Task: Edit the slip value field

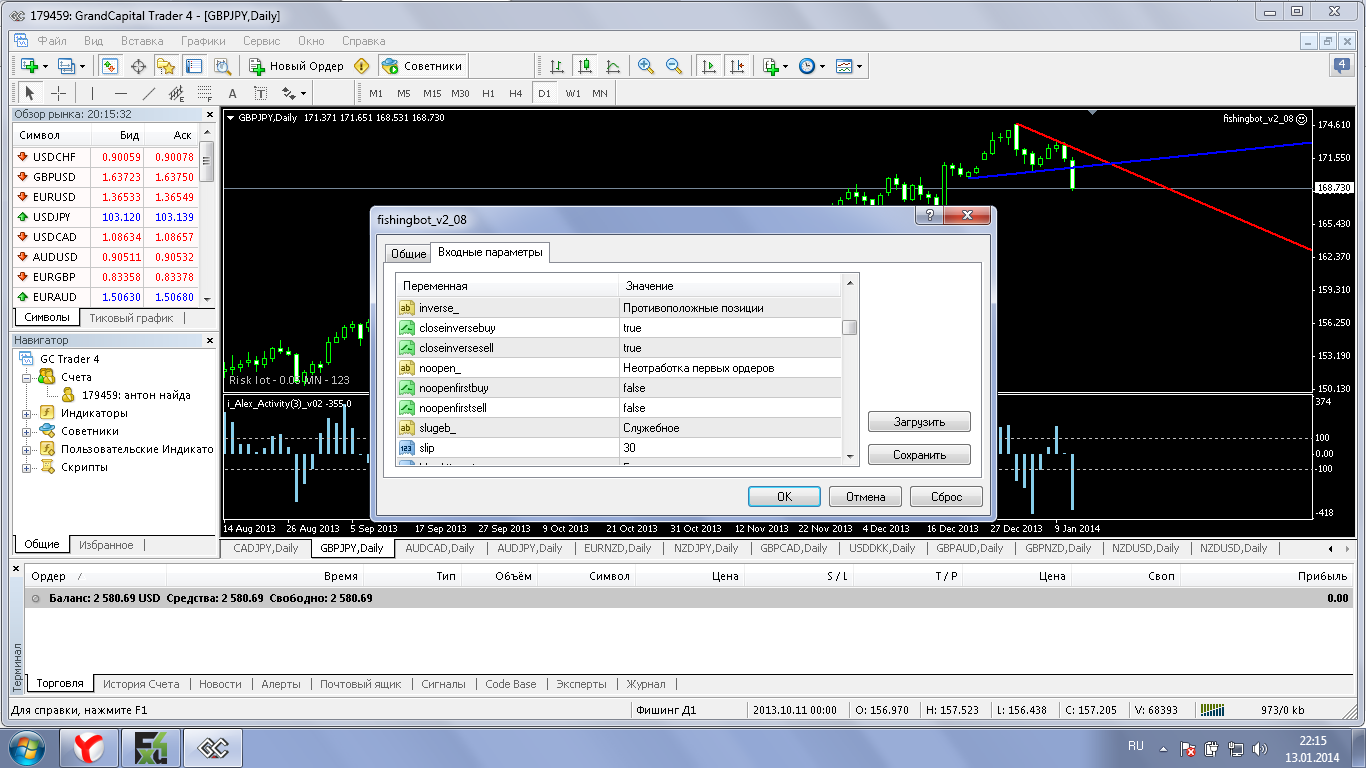Action: tap(729, 448)
